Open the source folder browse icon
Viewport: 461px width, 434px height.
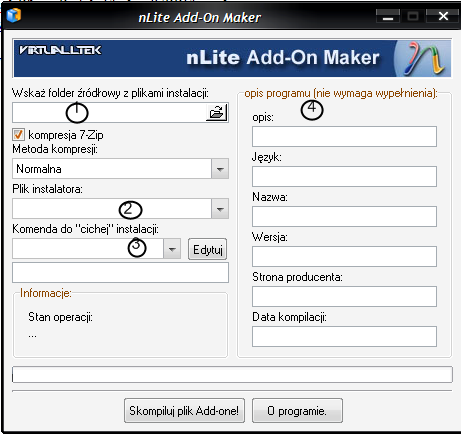217,112
